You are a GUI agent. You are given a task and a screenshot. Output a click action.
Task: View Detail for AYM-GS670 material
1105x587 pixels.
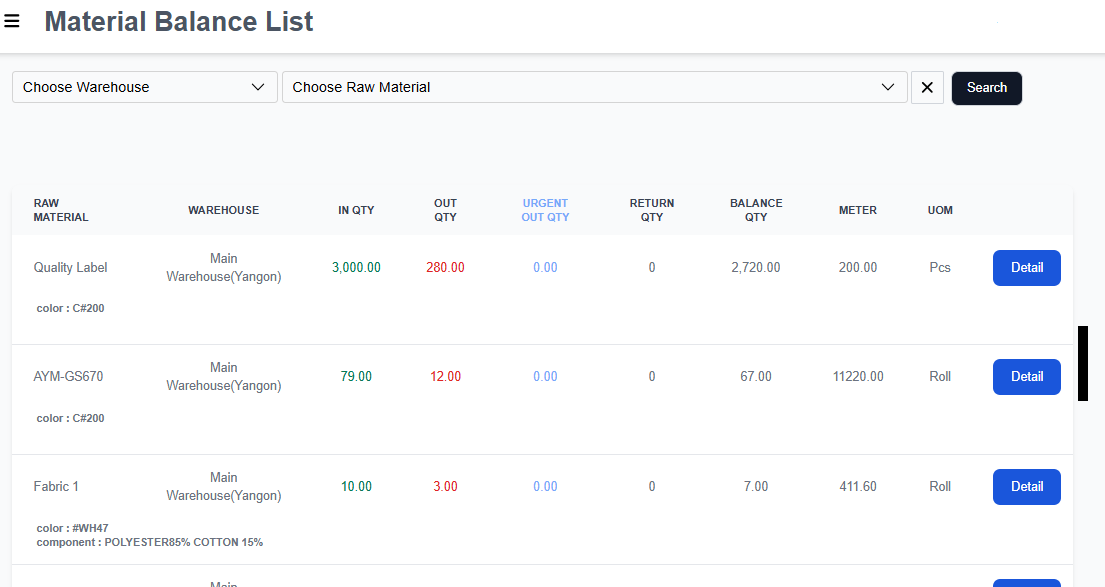click(x=1026, y=377)
